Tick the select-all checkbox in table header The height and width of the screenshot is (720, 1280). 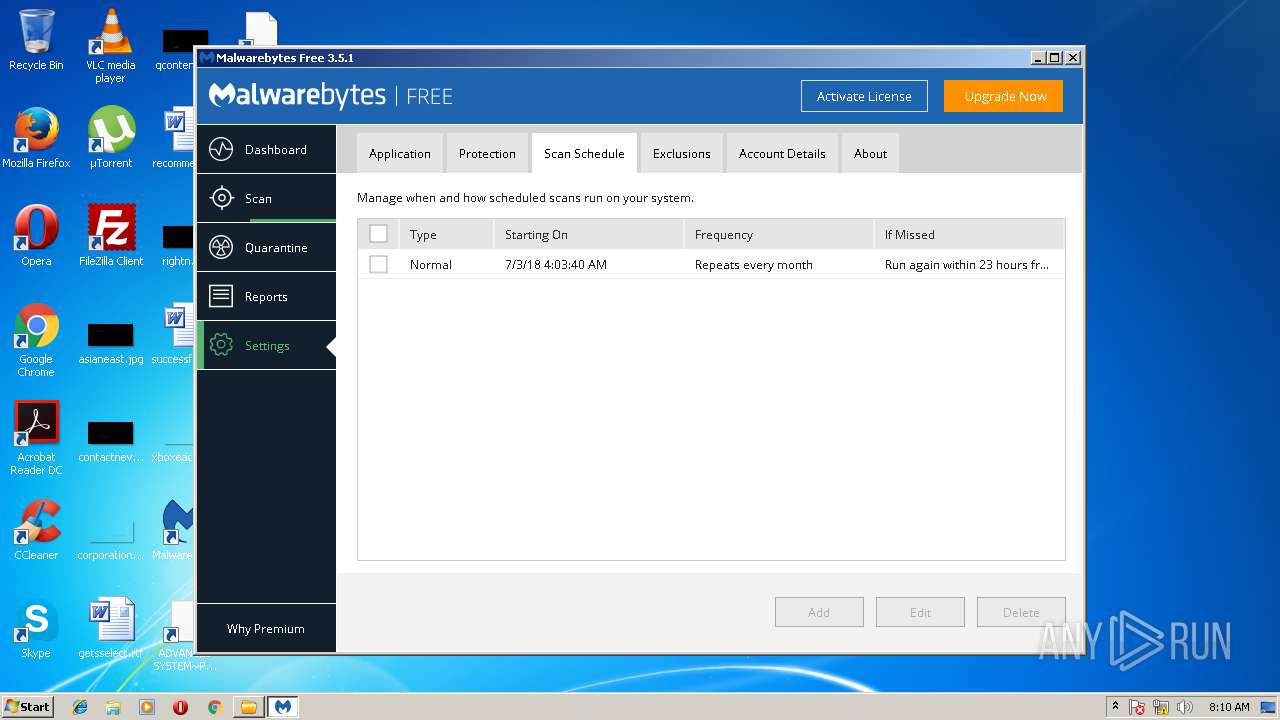click(378, 234)
